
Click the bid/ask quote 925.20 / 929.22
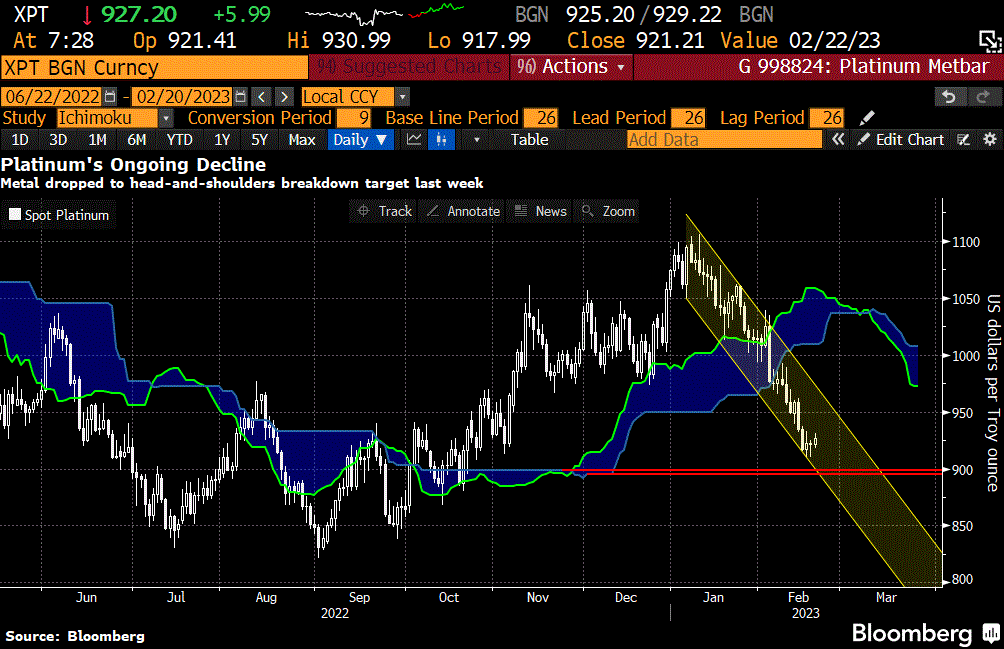644,14
